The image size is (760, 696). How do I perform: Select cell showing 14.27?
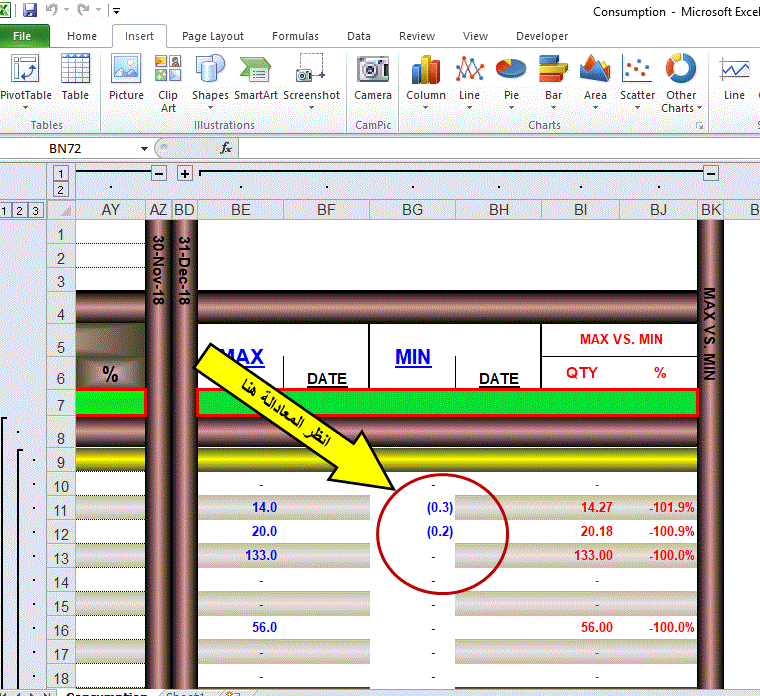tap(581, 507)
